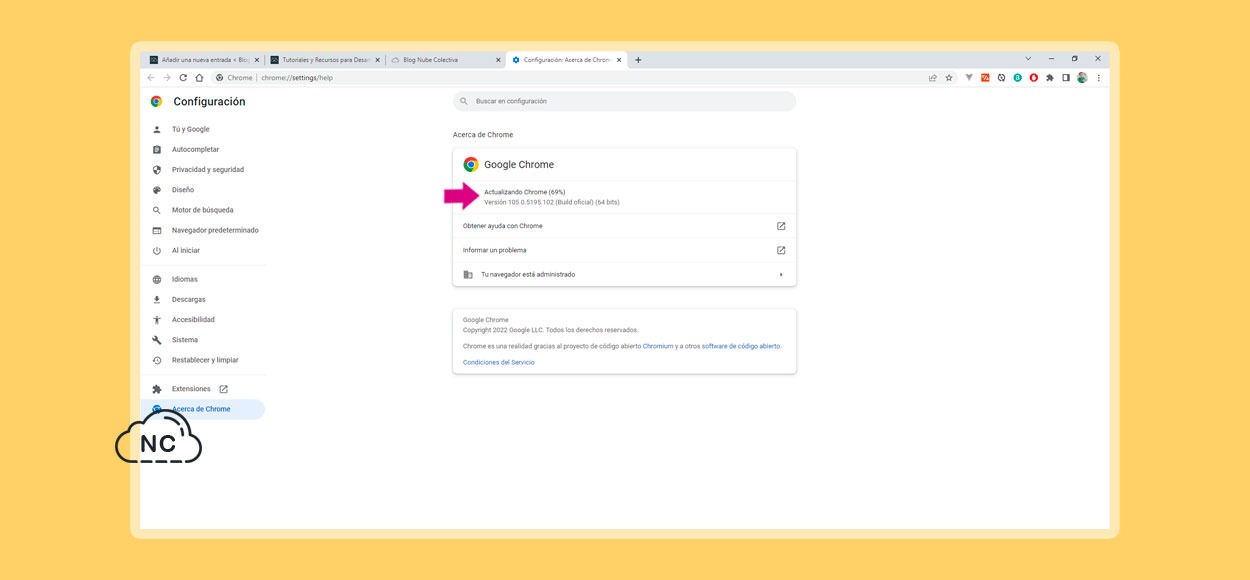Select 'Motor de búsqueda' in sidebar
The width and height of the screenshot is (1250, 580).
tap(203, 210)
